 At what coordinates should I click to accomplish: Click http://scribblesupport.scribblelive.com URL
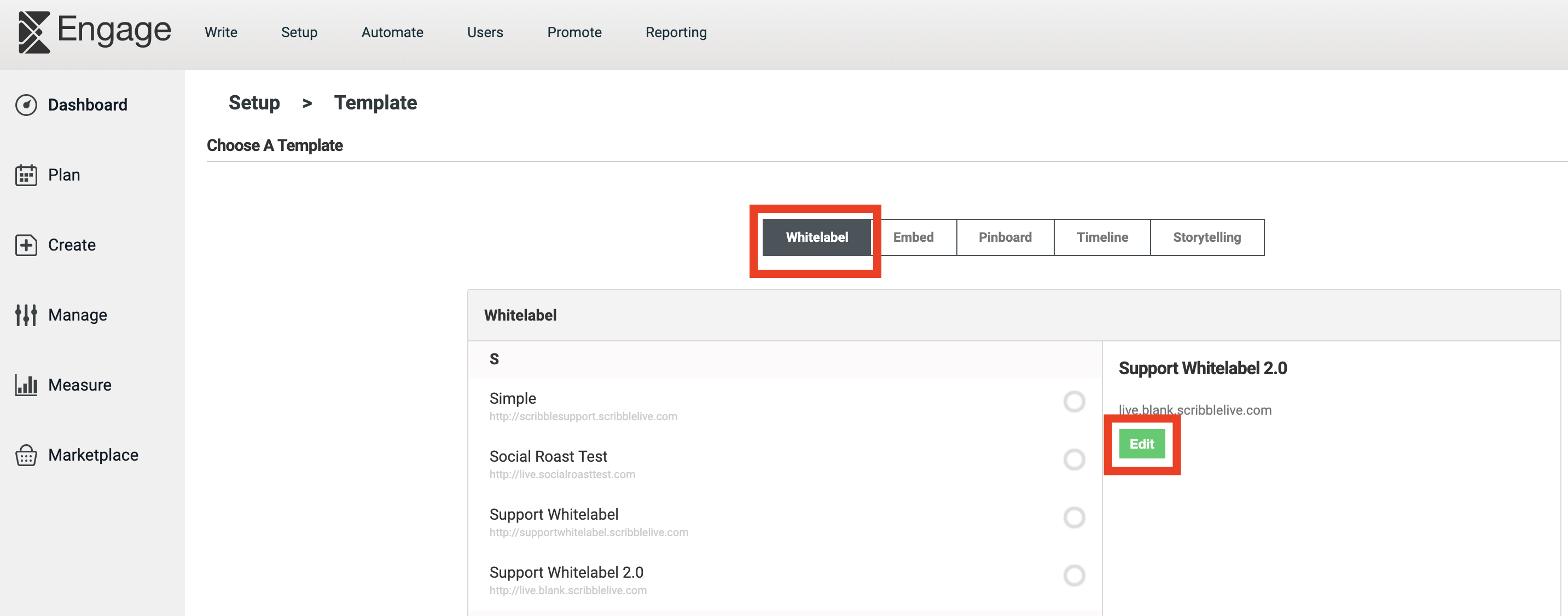point(583,416)
